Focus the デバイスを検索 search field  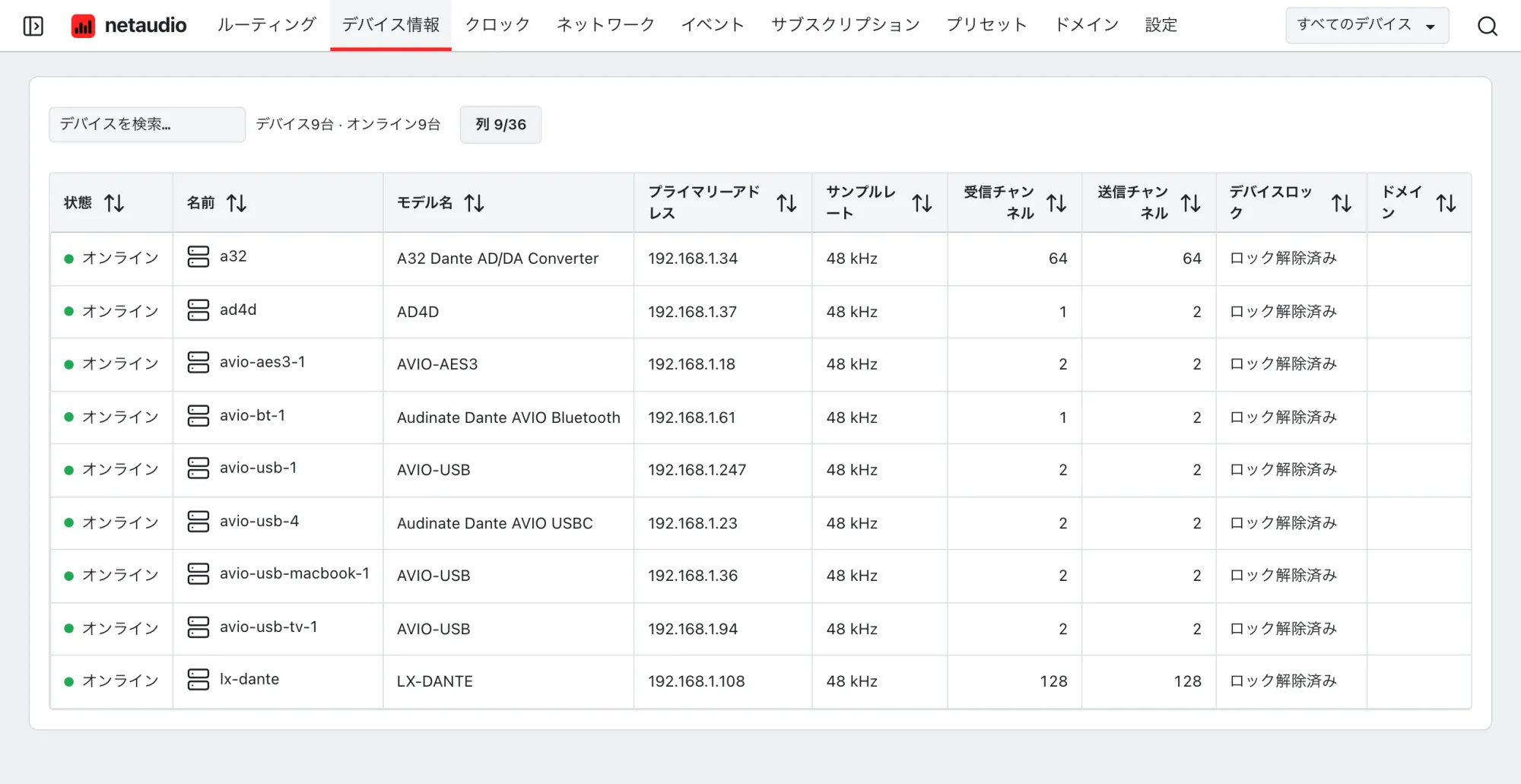[x=147, y=125]
